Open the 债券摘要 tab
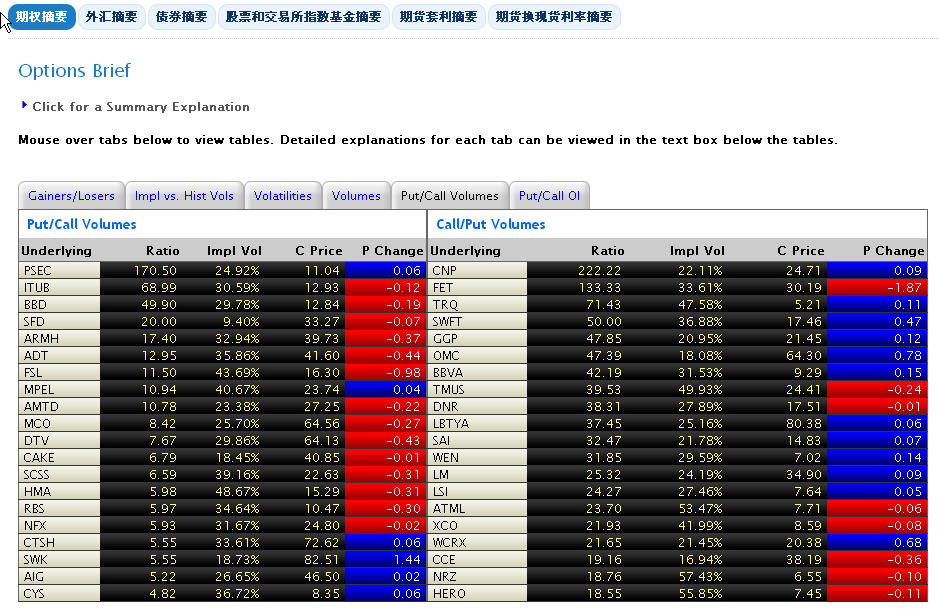 [181, 17]
